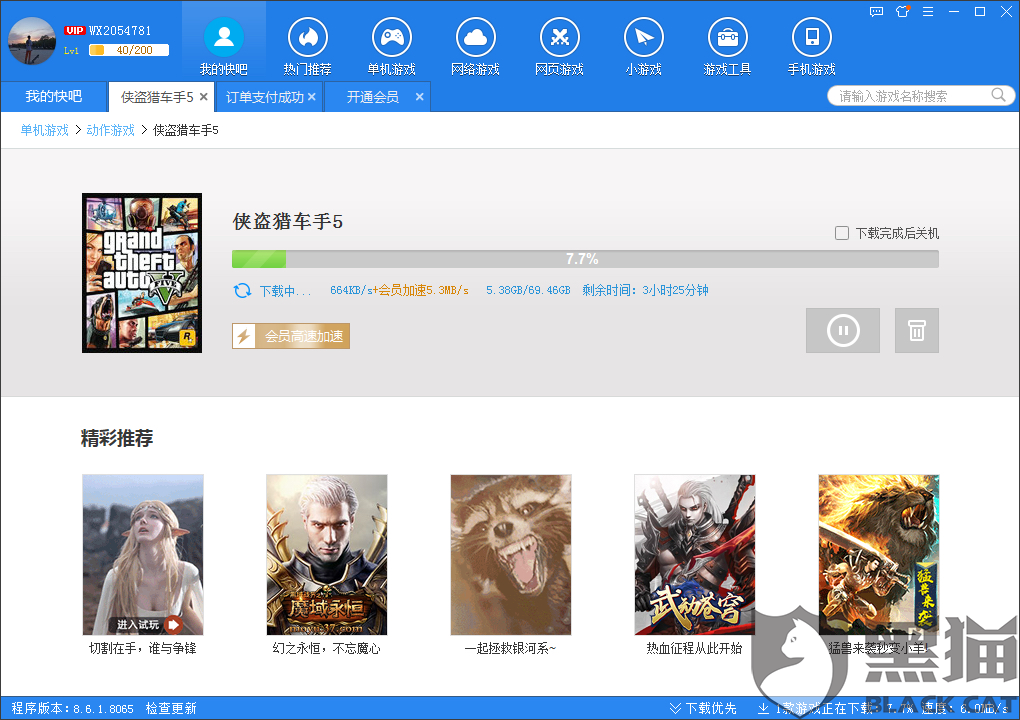Click the 程序版本:8.6.1.8065 text

pos(72,708)
